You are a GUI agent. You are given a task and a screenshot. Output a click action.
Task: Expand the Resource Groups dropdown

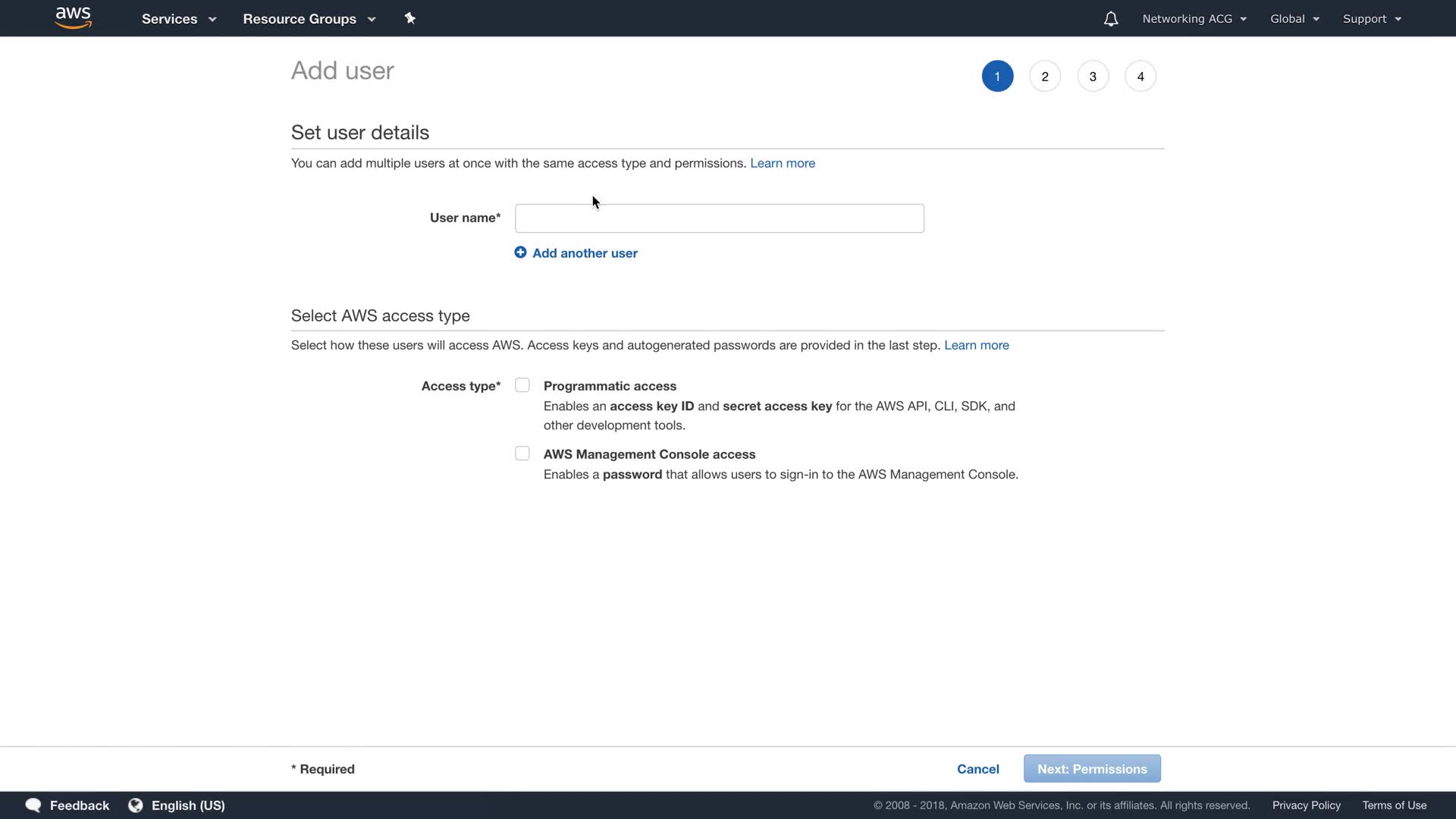tap(309, 19)
